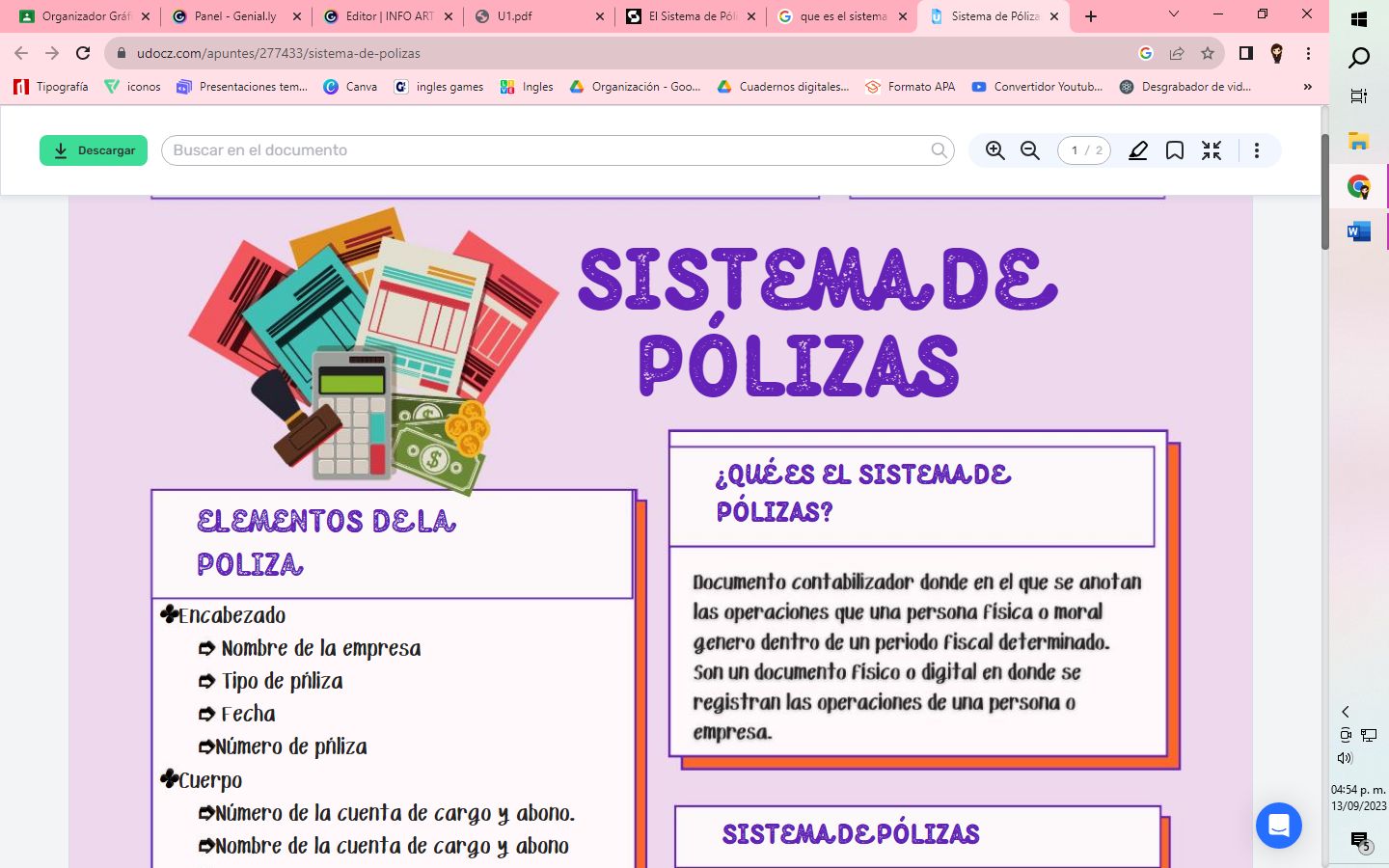The image size is (1389, 868).
Task: Open the iconos bookmark
Action: pos(133,87)
